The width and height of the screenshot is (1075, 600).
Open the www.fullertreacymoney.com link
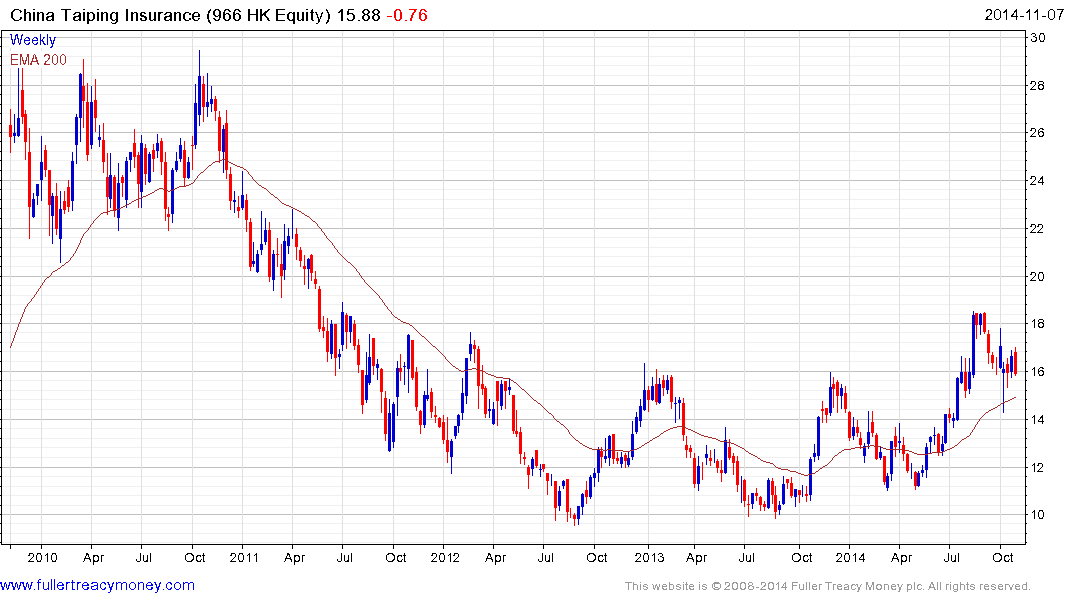coord(97,585)
